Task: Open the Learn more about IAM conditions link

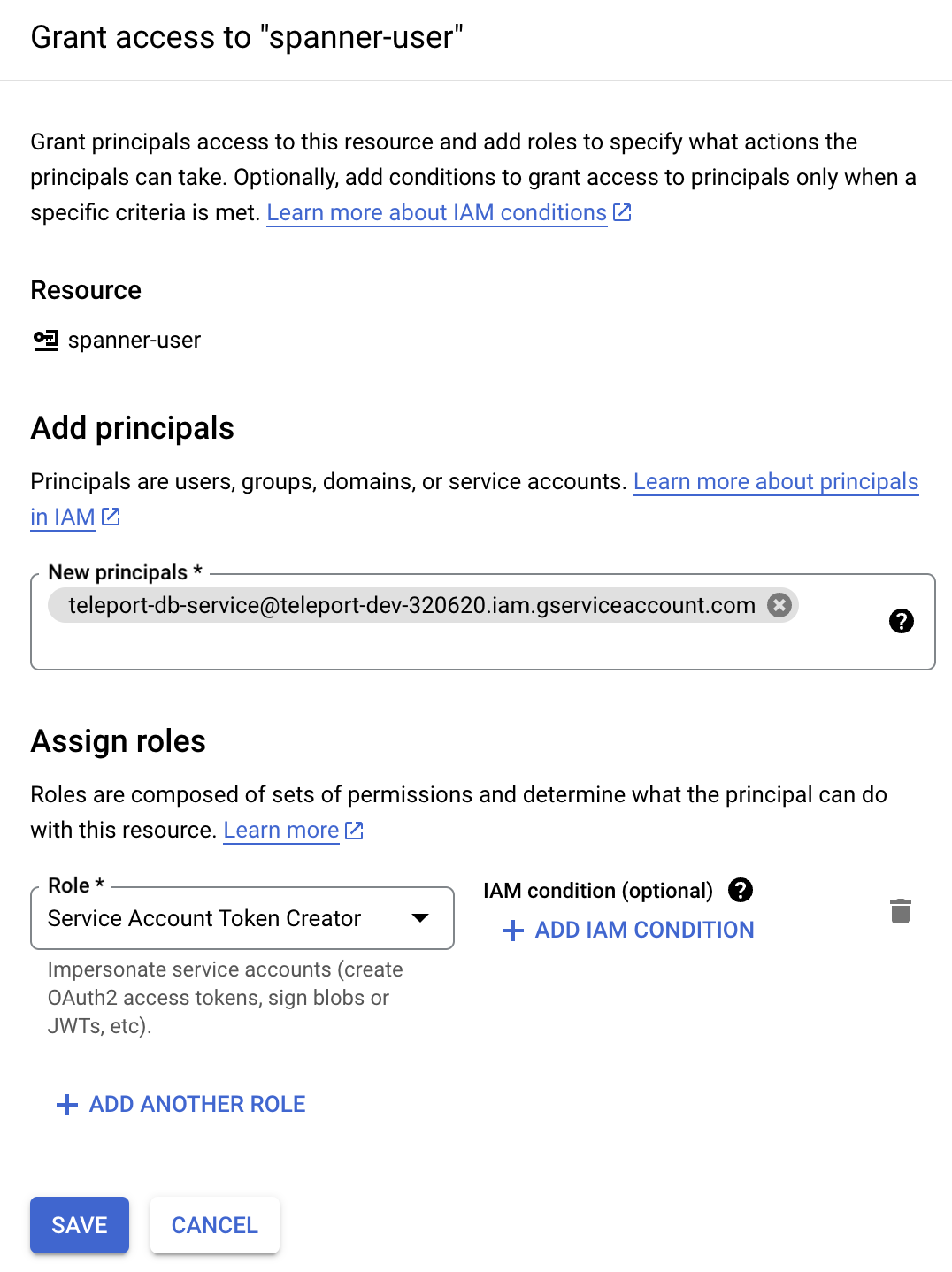Action: point(437,212)
